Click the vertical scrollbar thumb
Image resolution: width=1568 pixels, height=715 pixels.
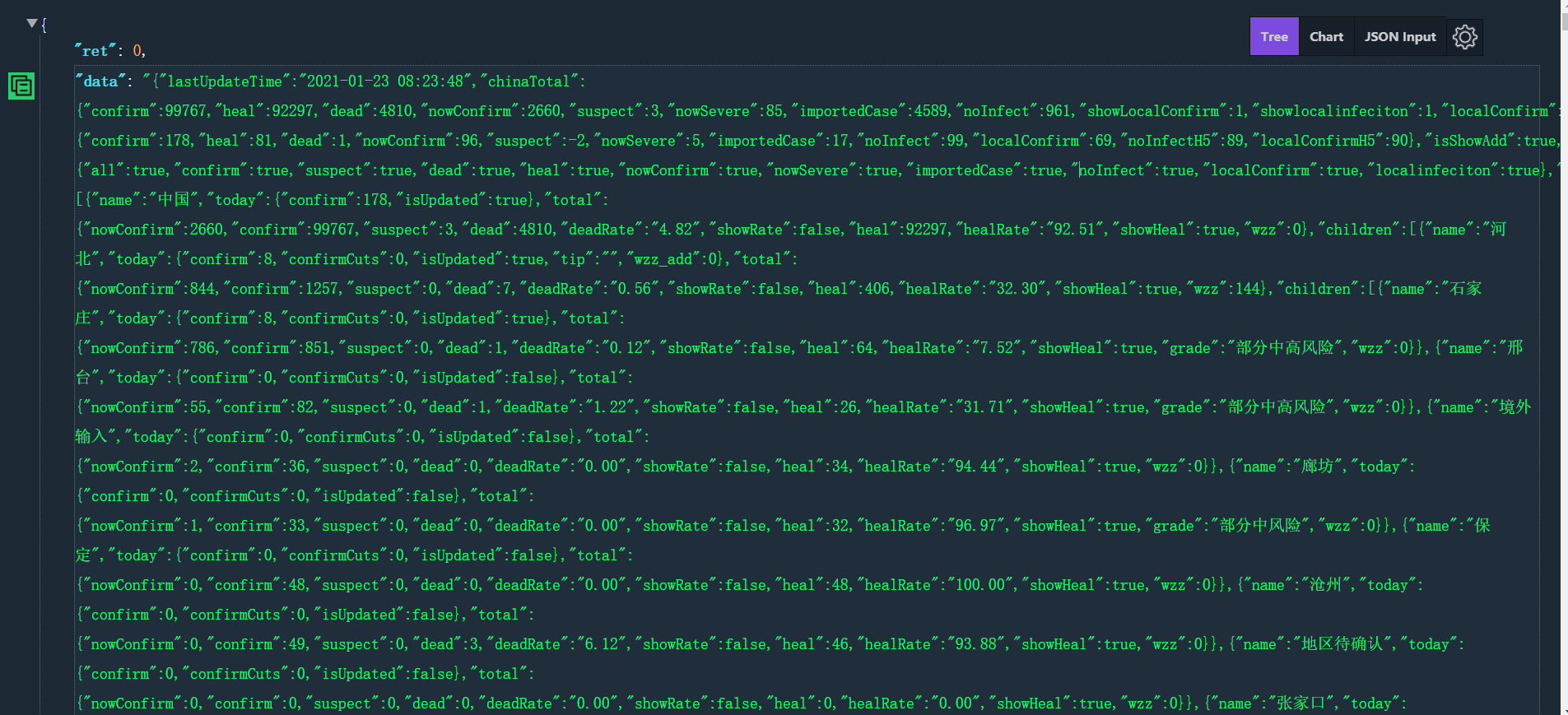click(1564, 20)
